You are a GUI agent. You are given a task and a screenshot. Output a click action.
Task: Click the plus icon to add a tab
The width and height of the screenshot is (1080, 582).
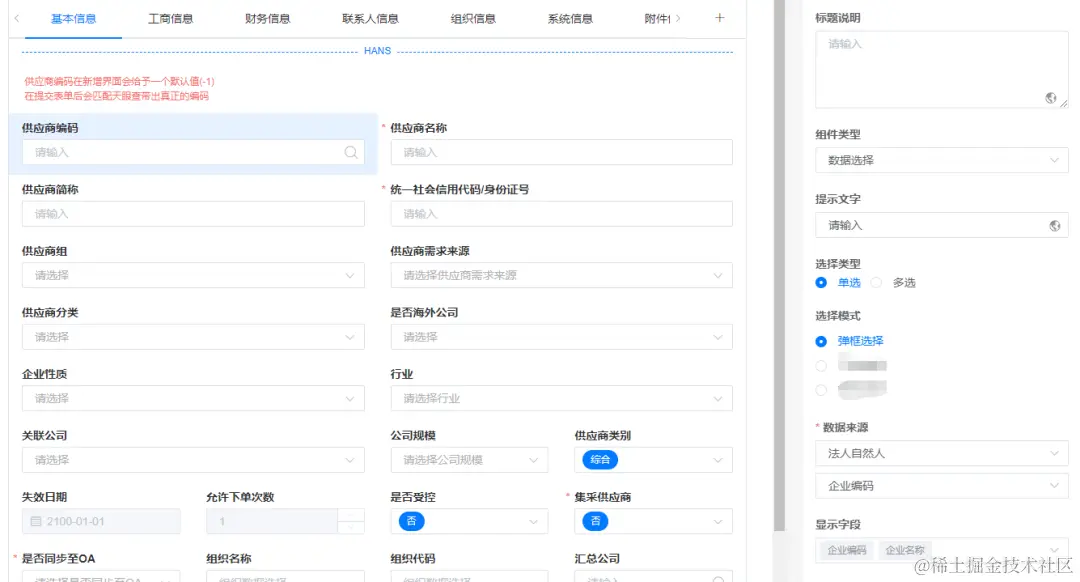719,17
